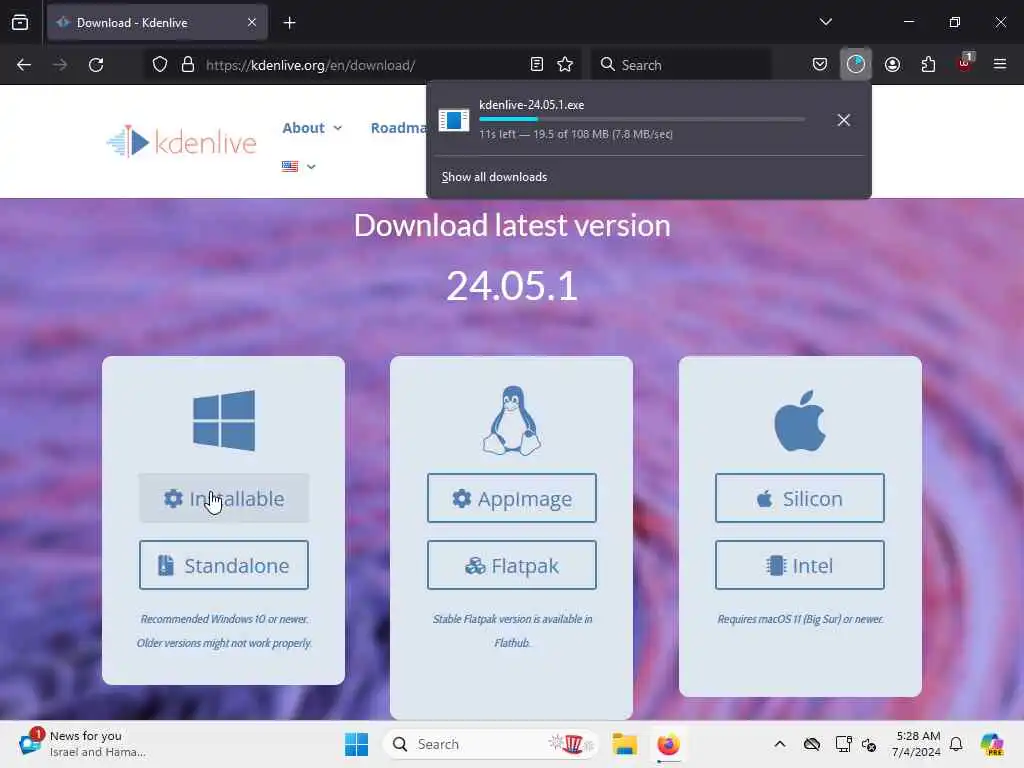
Task: Open the Windows Start menu
Action: (x=357, y=744)
